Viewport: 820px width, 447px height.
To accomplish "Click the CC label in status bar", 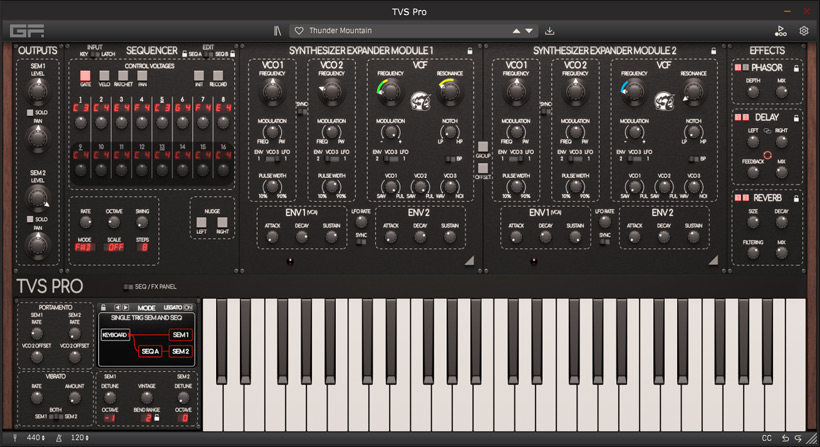I will click(767, 438).
